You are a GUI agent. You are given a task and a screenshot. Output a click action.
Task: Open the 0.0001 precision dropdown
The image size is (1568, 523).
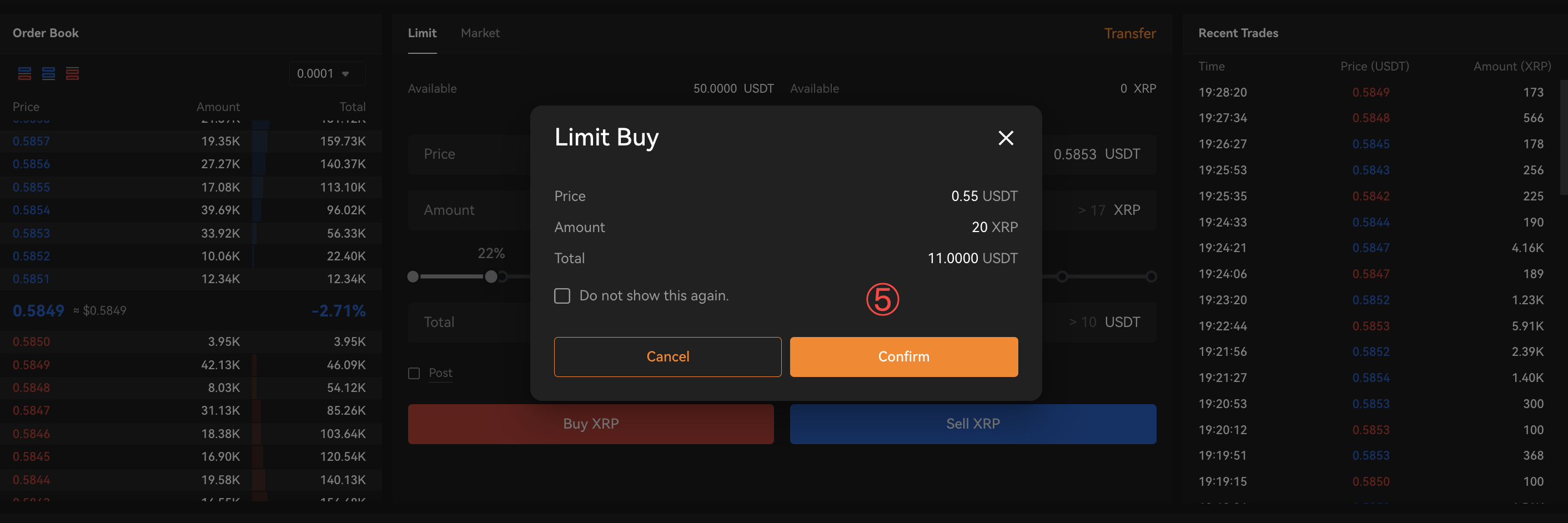327,74
